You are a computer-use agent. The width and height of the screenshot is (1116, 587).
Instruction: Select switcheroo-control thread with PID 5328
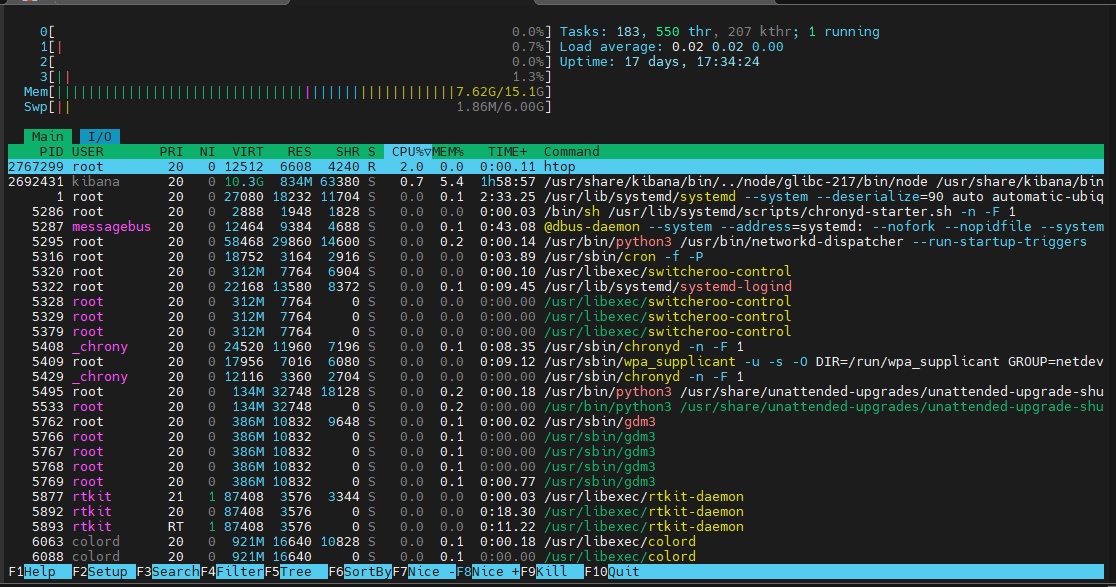click(x=556, y=302)
